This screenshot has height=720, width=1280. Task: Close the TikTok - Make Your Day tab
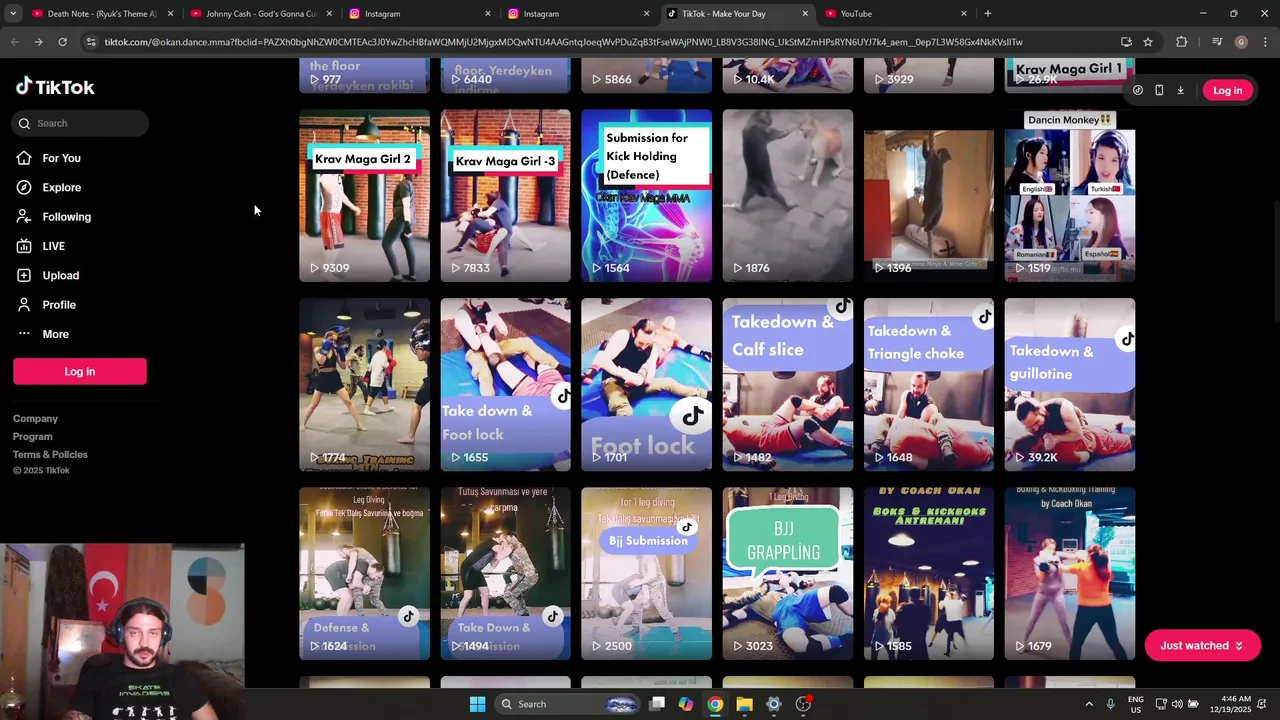pos(805,14)
